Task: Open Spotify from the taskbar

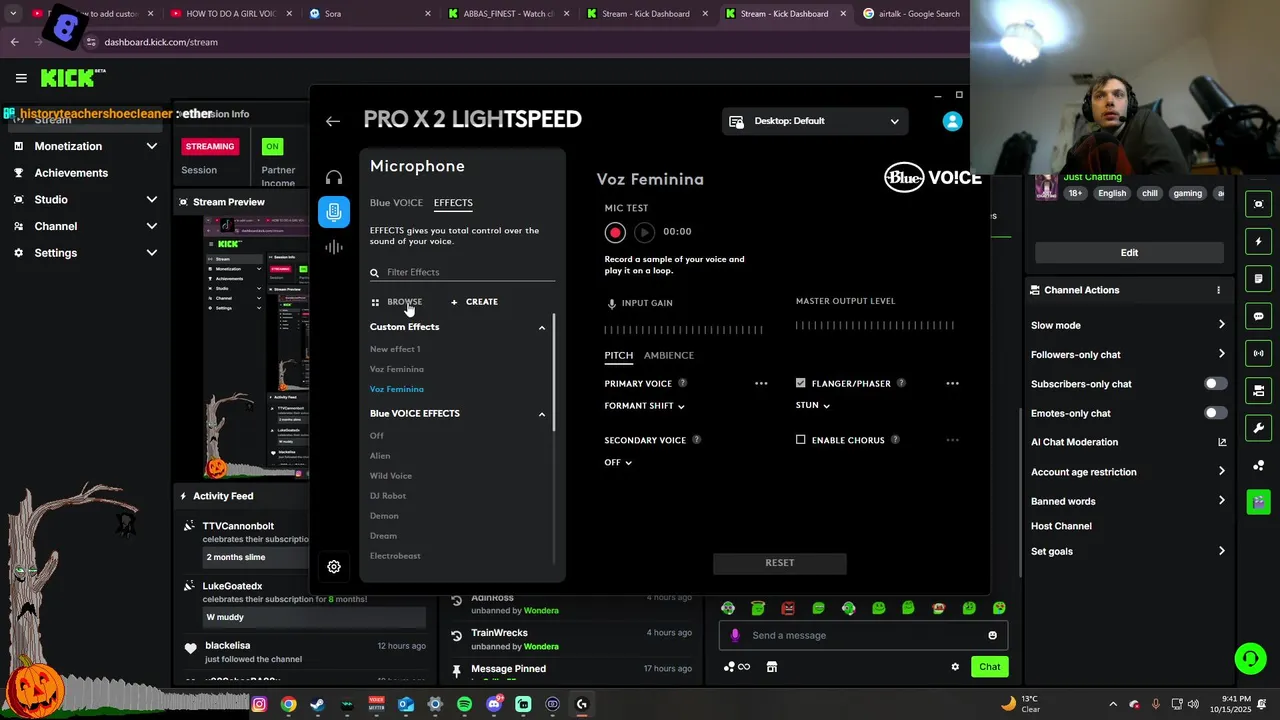Action: pos(464,704)
